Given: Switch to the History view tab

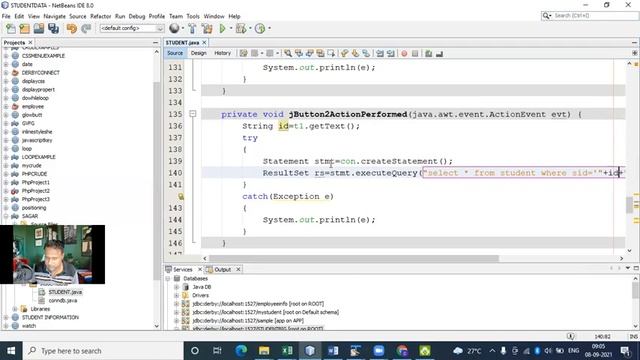Looking at the screenshot, I should [x=222, y=53].
